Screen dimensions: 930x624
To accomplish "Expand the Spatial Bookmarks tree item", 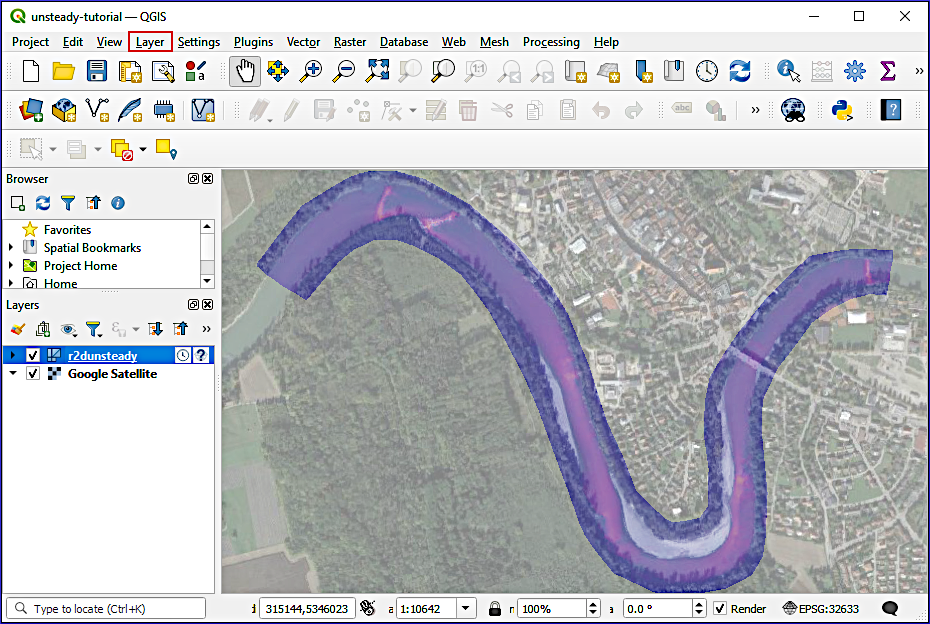I will click(9, 247).
